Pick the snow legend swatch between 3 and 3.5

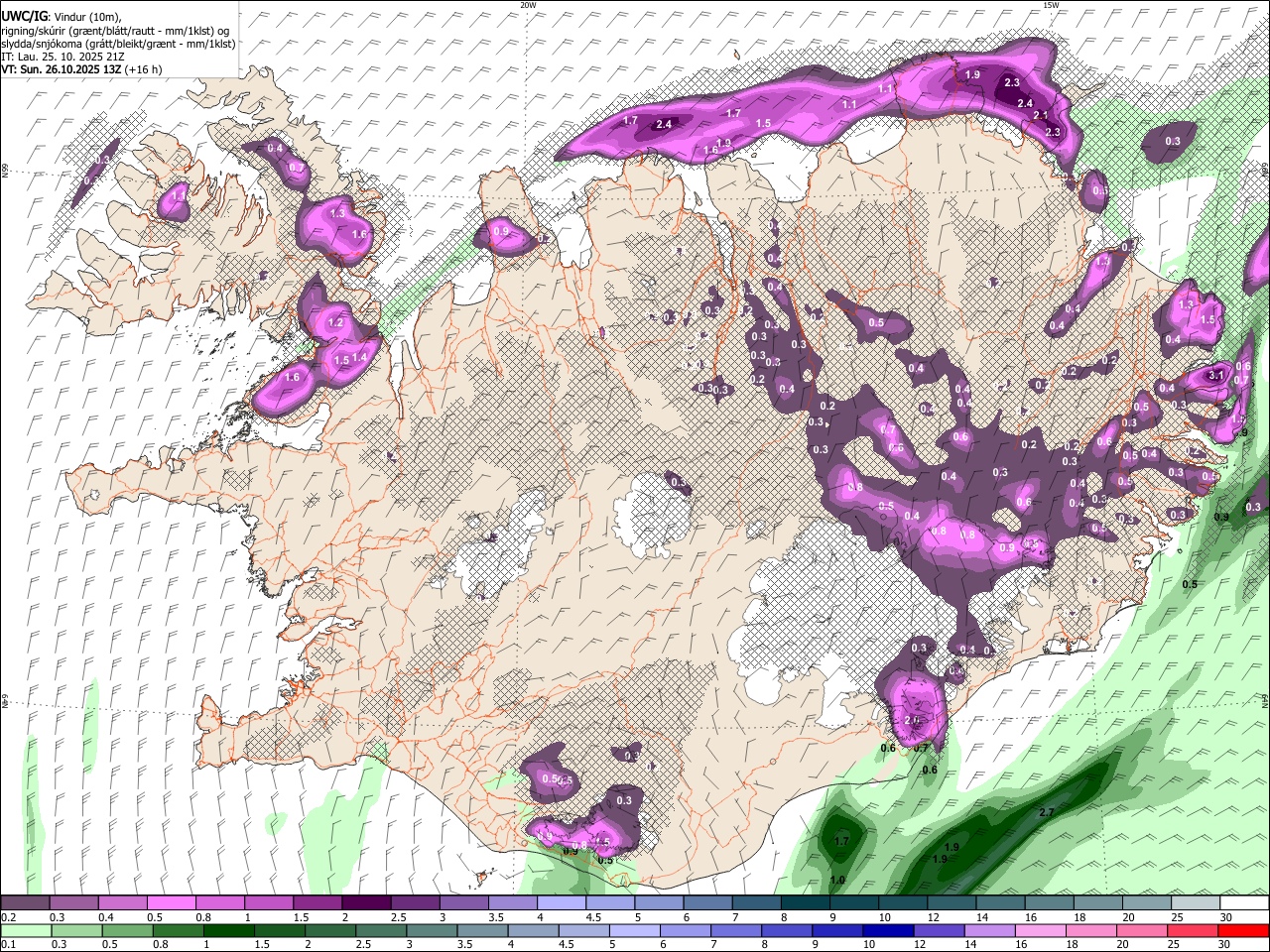click(463, 903)
